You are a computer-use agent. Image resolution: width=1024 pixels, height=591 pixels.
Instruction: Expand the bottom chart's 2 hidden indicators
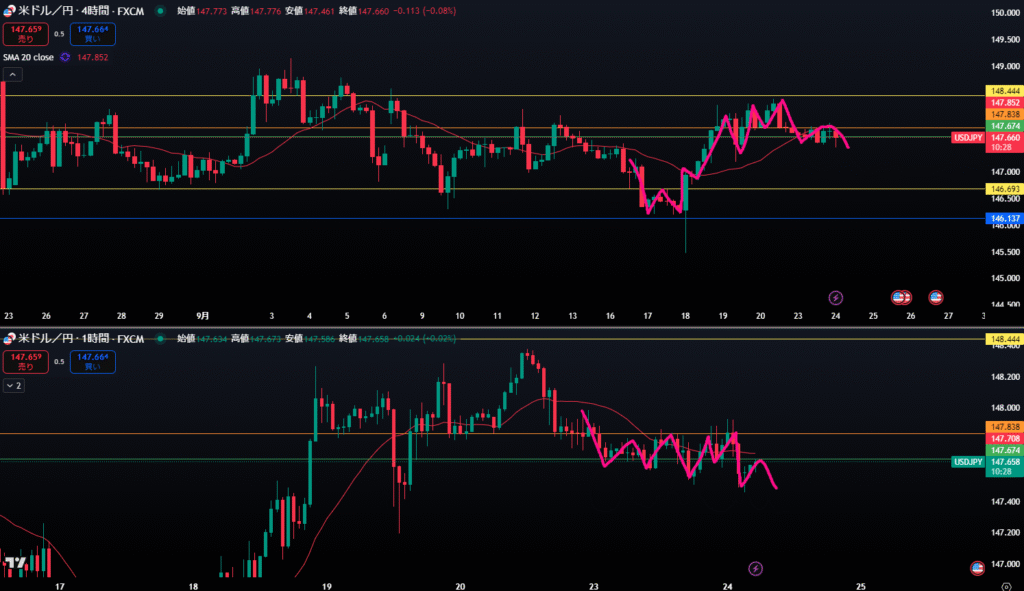tap(14, 385)
